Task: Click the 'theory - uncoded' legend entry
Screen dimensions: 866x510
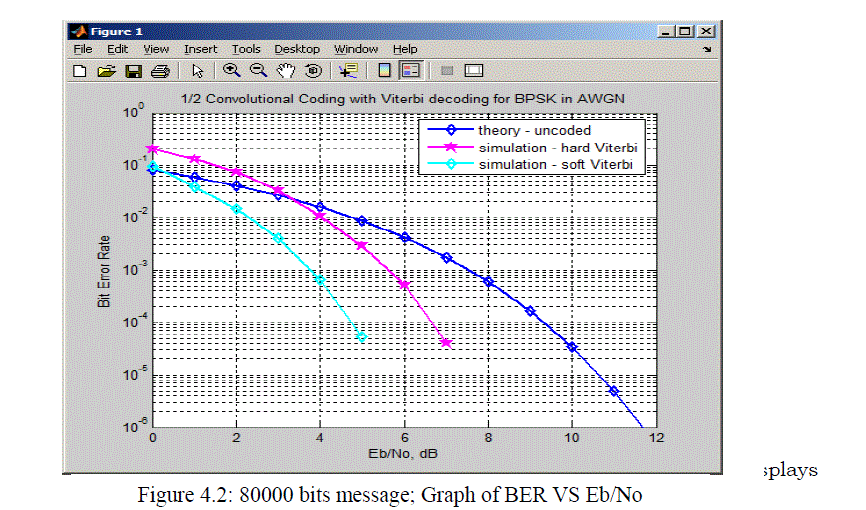Action: (534, 130)
